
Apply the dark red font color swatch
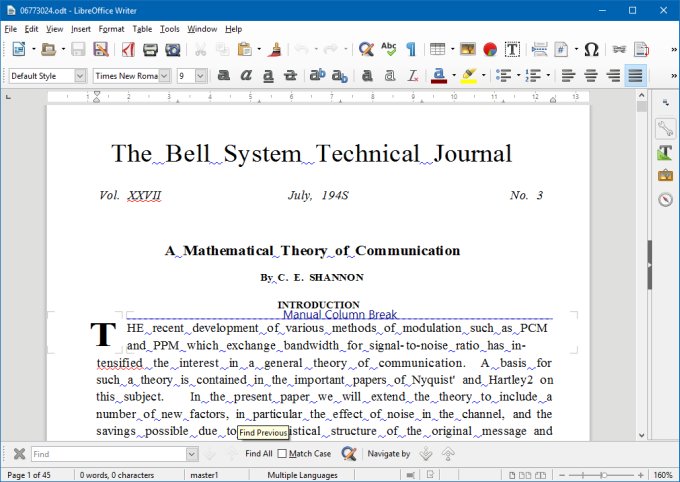pos(439,76)
